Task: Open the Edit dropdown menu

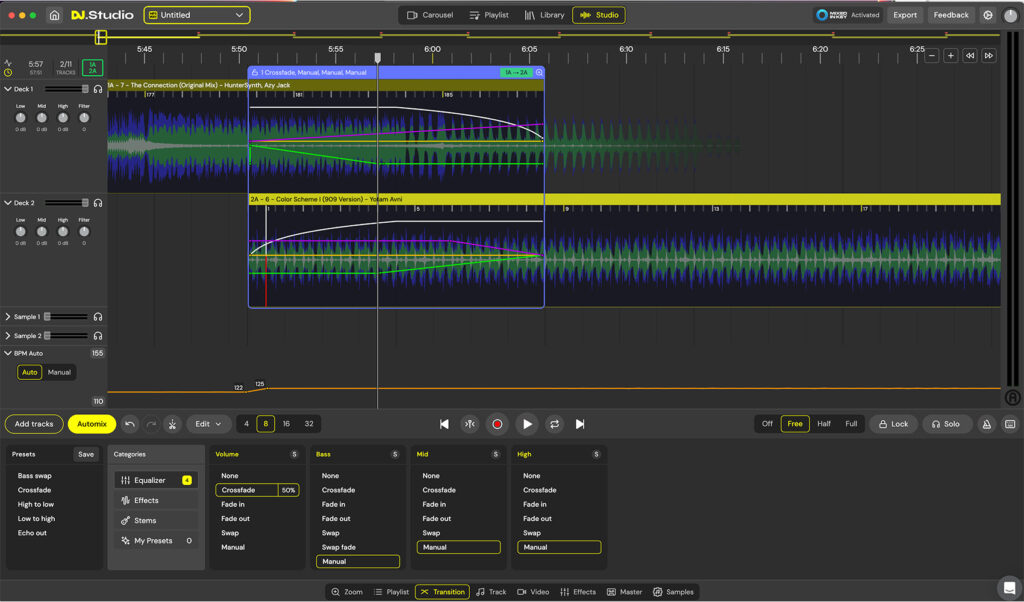Action: pos(208,424)
